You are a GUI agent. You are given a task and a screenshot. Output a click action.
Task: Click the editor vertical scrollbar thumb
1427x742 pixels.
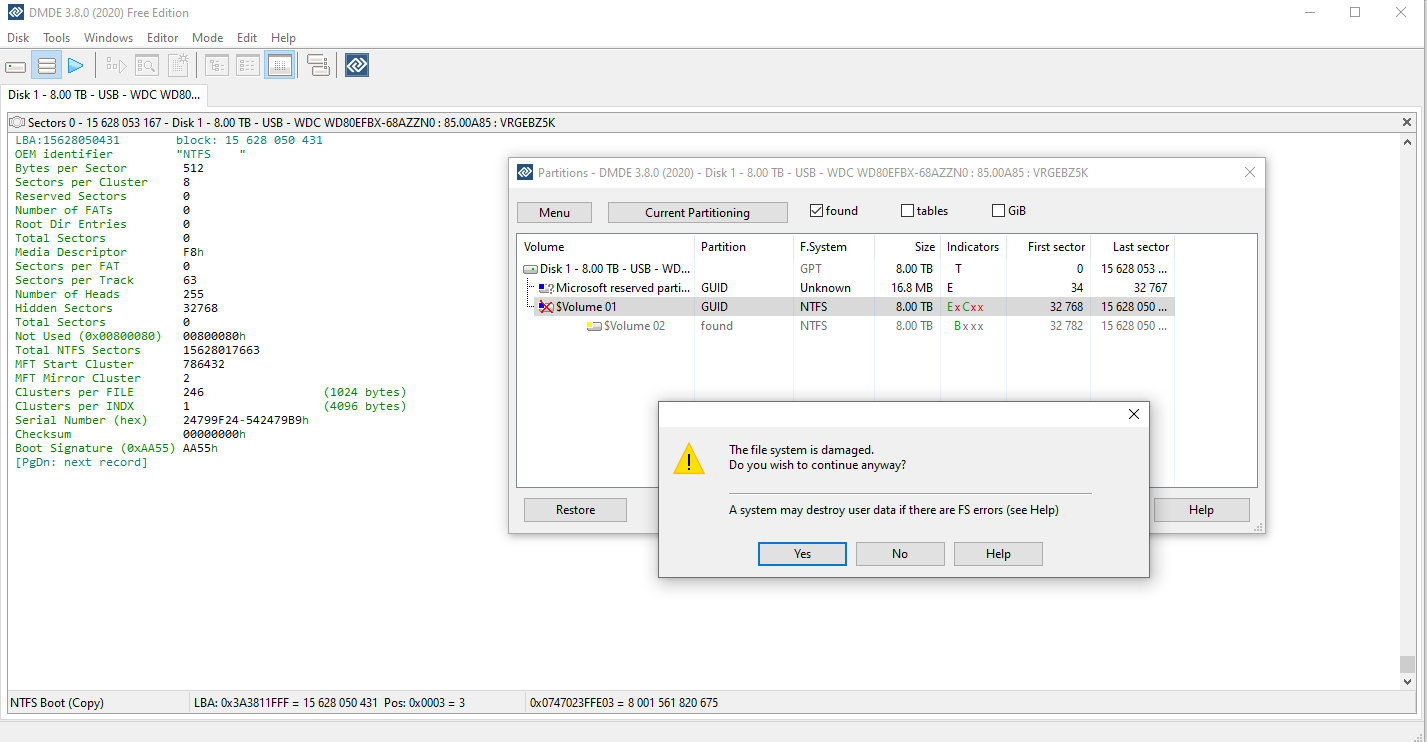click(1407, 664)
